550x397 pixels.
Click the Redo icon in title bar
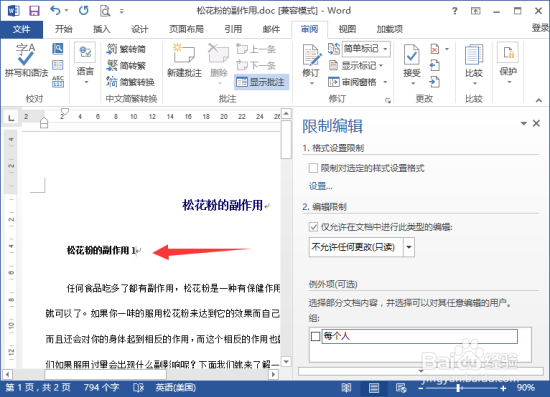pyautogui.click(x=83, y=11)
